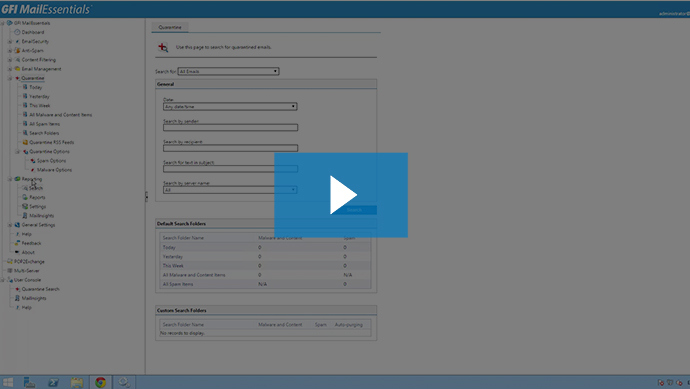This screenshot has height=389, width=690.
Task: Click 'Today' row in Default Search Folders table
Action: click(x=265, y=248)
